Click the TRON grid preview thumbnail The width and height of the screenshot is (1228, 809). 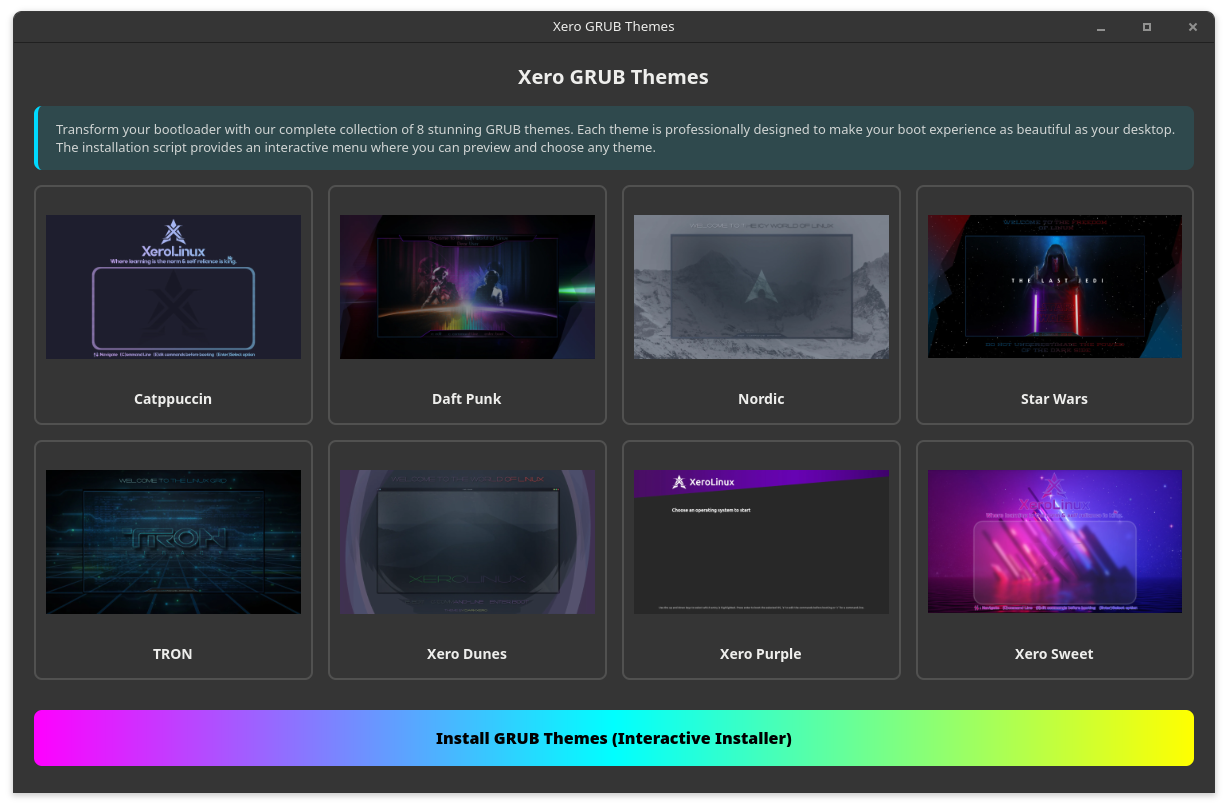(x=173, y=542)
